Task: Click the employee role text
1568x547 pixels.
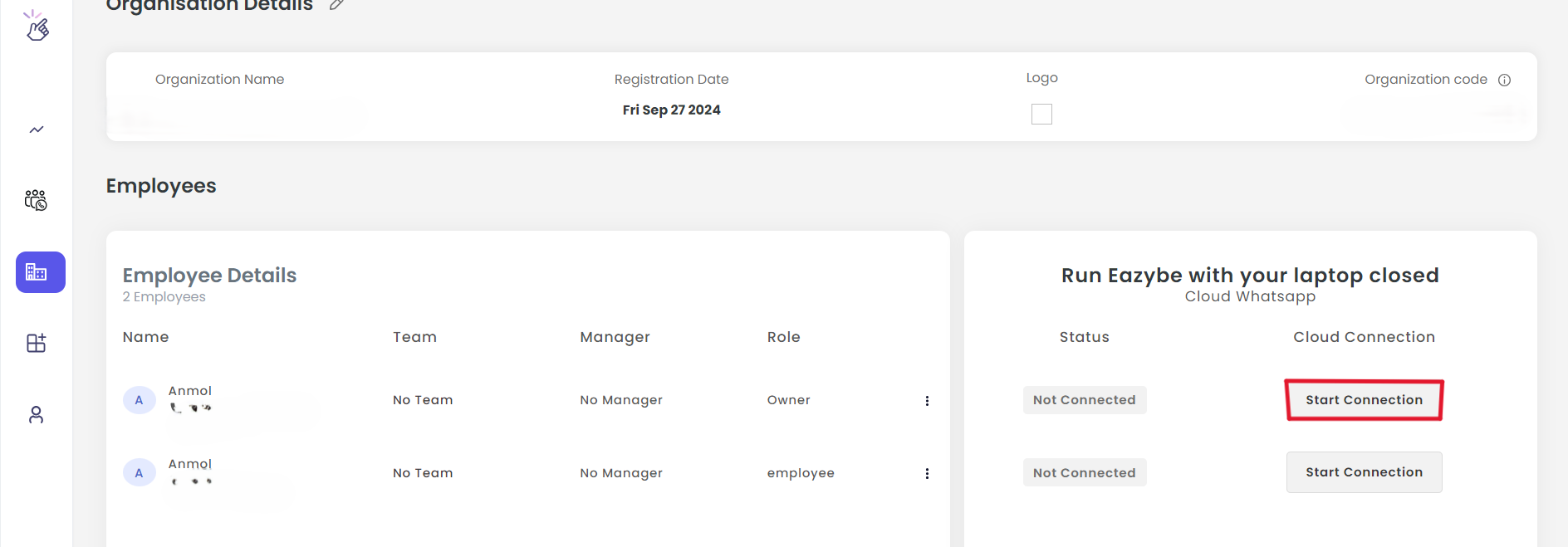Action: (801, 473)
